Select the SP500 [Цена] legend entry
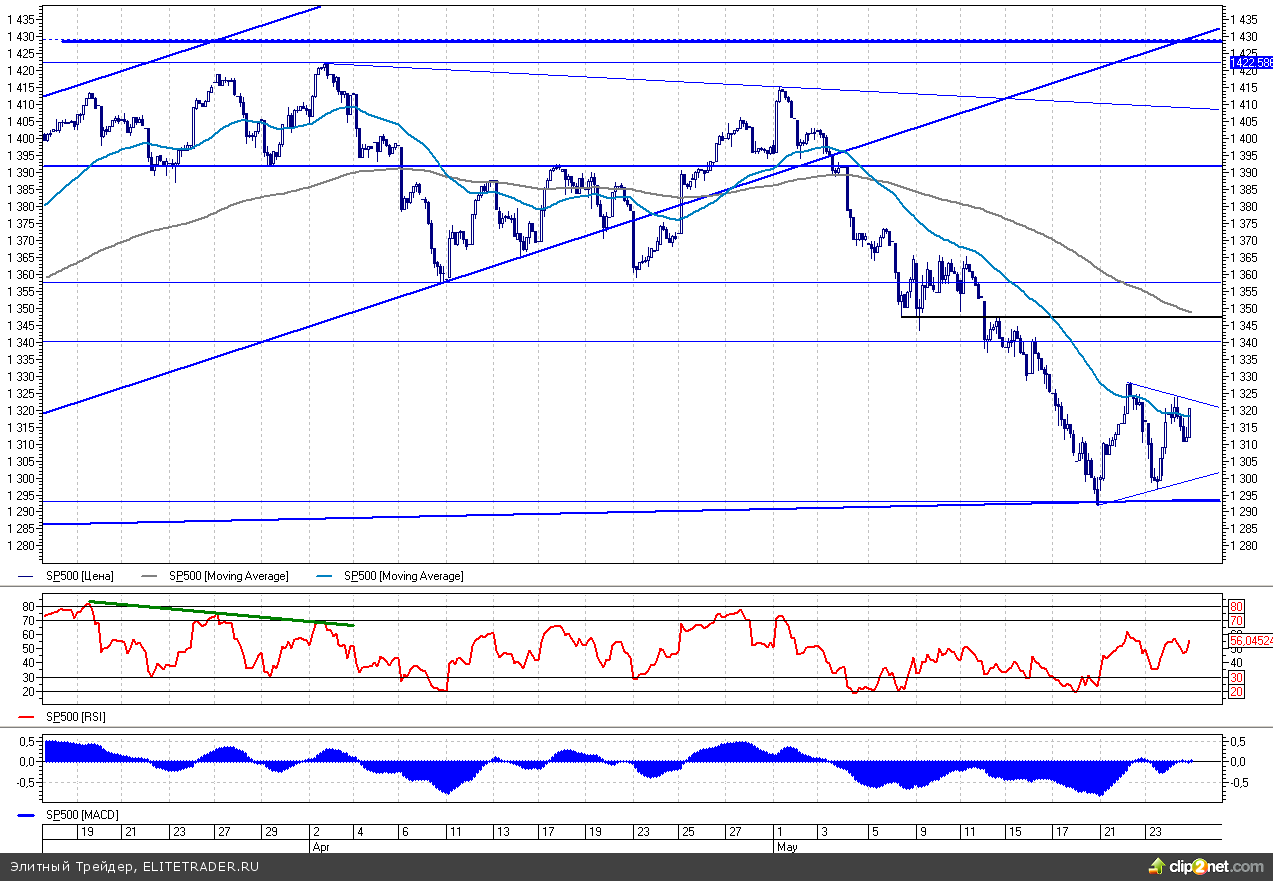The image size is (1273, 881). [x=80, y=576]
